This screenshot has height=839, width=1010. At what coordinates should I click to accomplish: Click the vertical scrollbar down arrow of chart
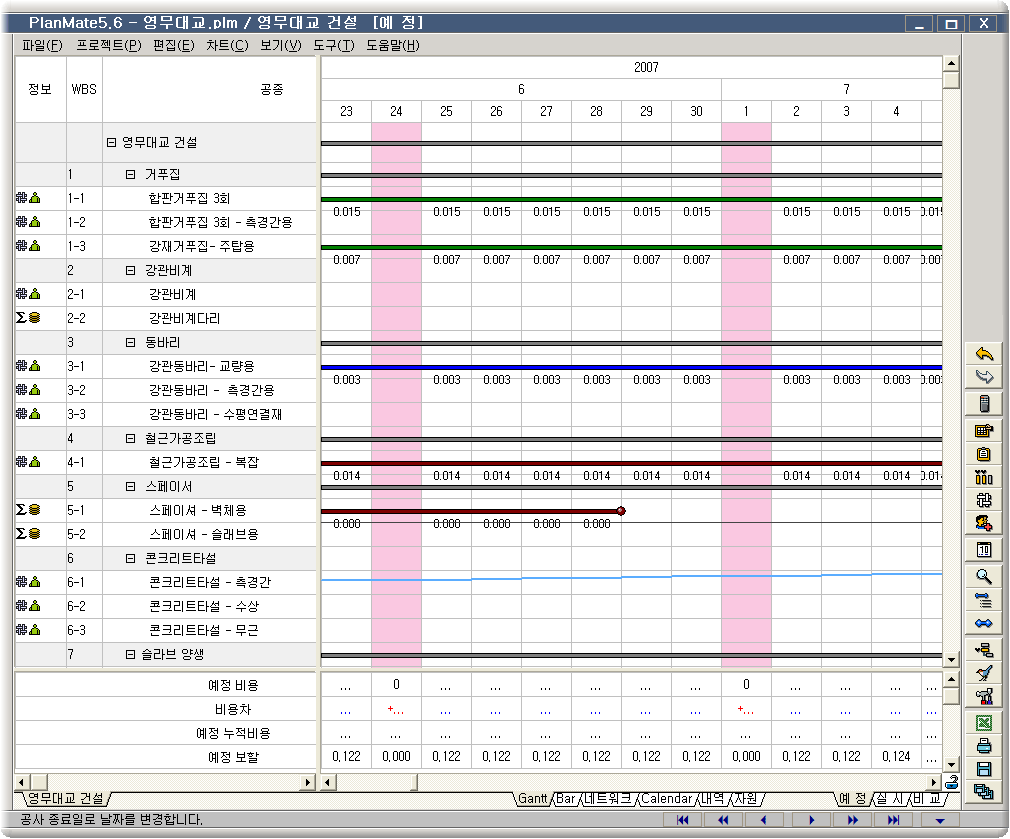click(951, 659)
